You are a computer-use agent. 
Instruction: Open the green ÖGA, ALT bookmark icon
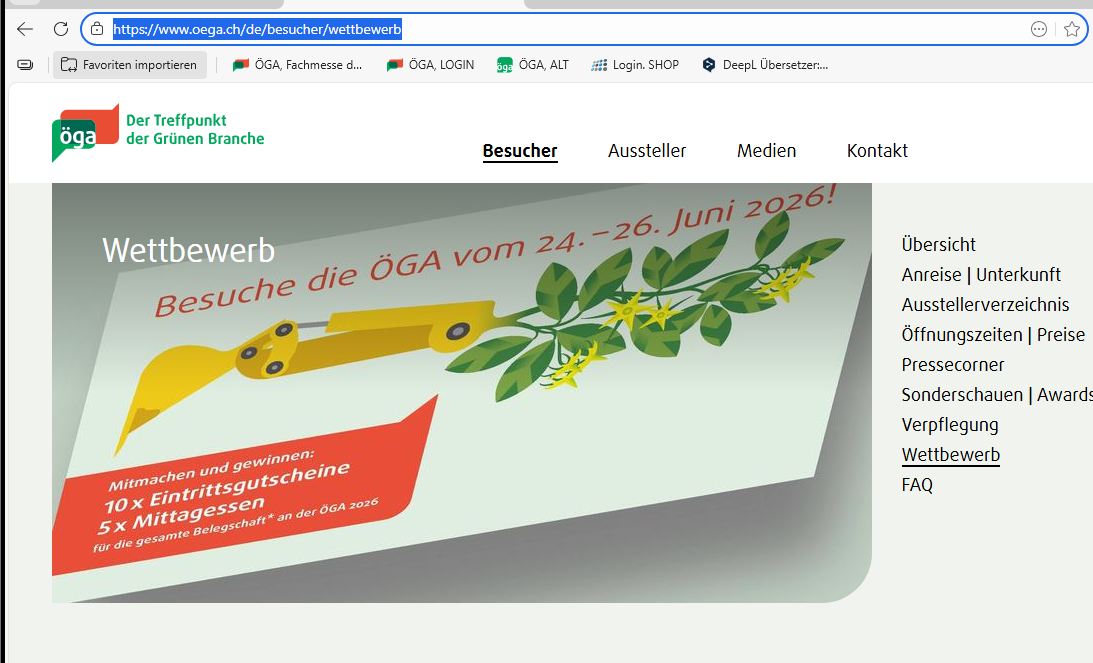click(505, 64)
